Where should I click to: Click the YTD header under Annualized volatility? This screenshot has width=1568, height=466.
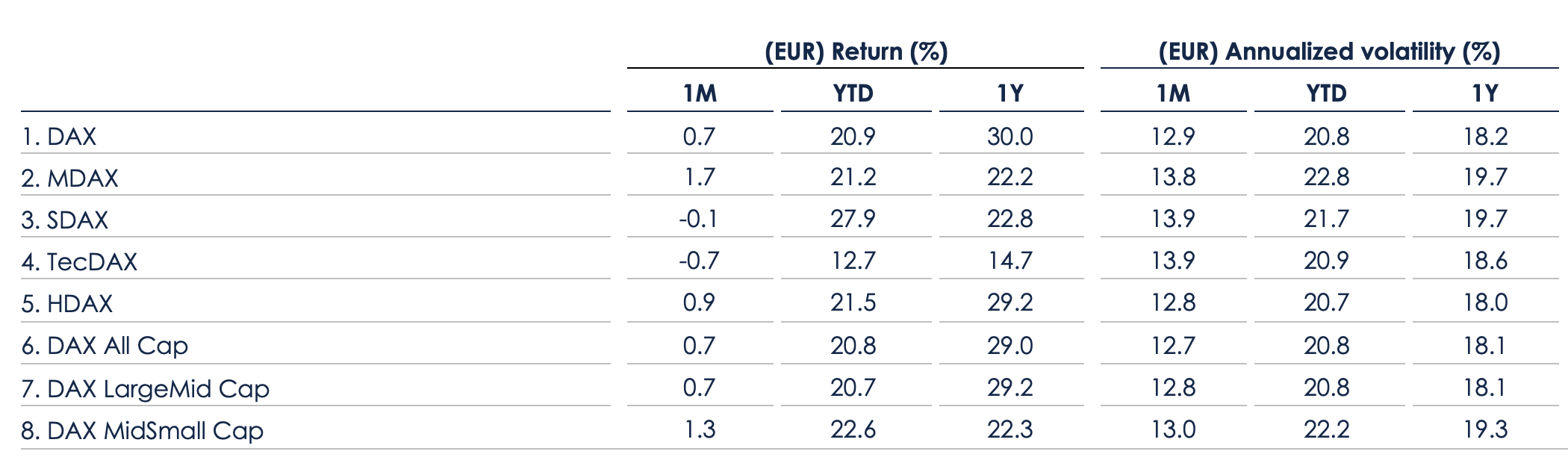click(x=1326, y=93)
